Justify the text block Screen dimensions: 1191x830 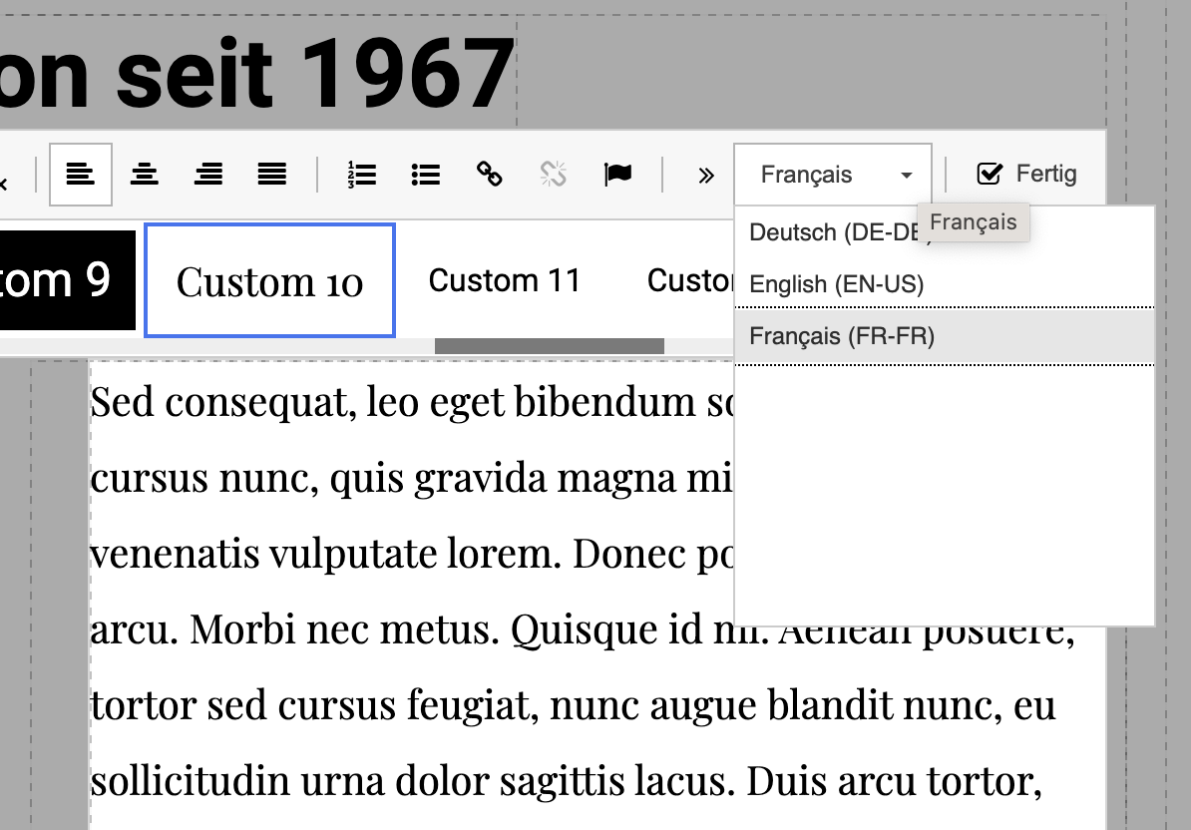click(270, 175)
